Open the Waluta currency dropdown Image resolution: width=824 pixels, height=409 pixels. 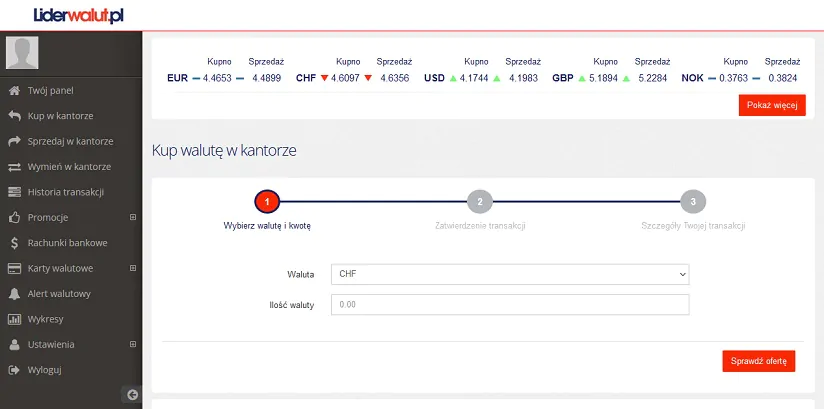tap(511, 273)
